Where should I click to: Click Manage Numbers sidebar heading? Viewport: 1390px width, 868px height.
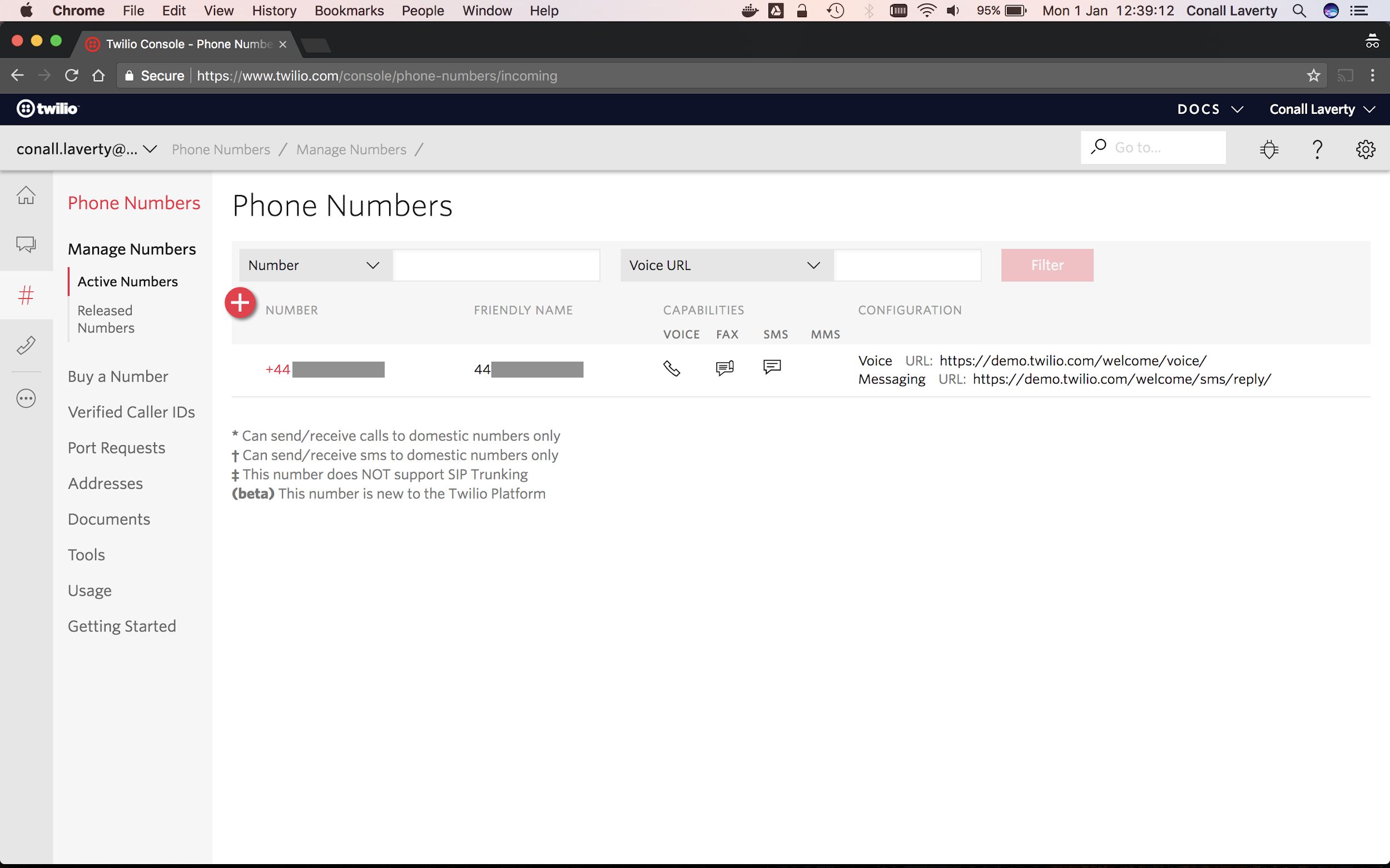coord(132,248)
